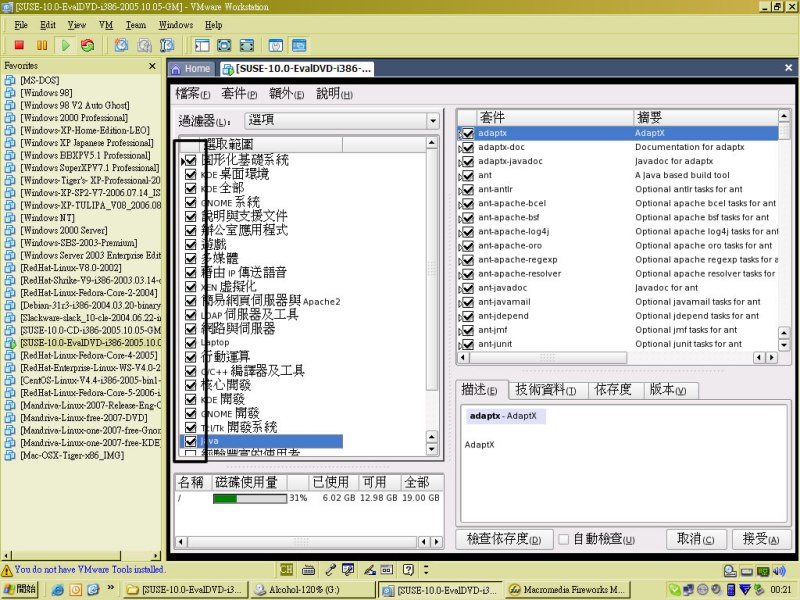This screenshot has height=600, width=800.
Task: Open the 說明 menu
Action: (334, 94)
